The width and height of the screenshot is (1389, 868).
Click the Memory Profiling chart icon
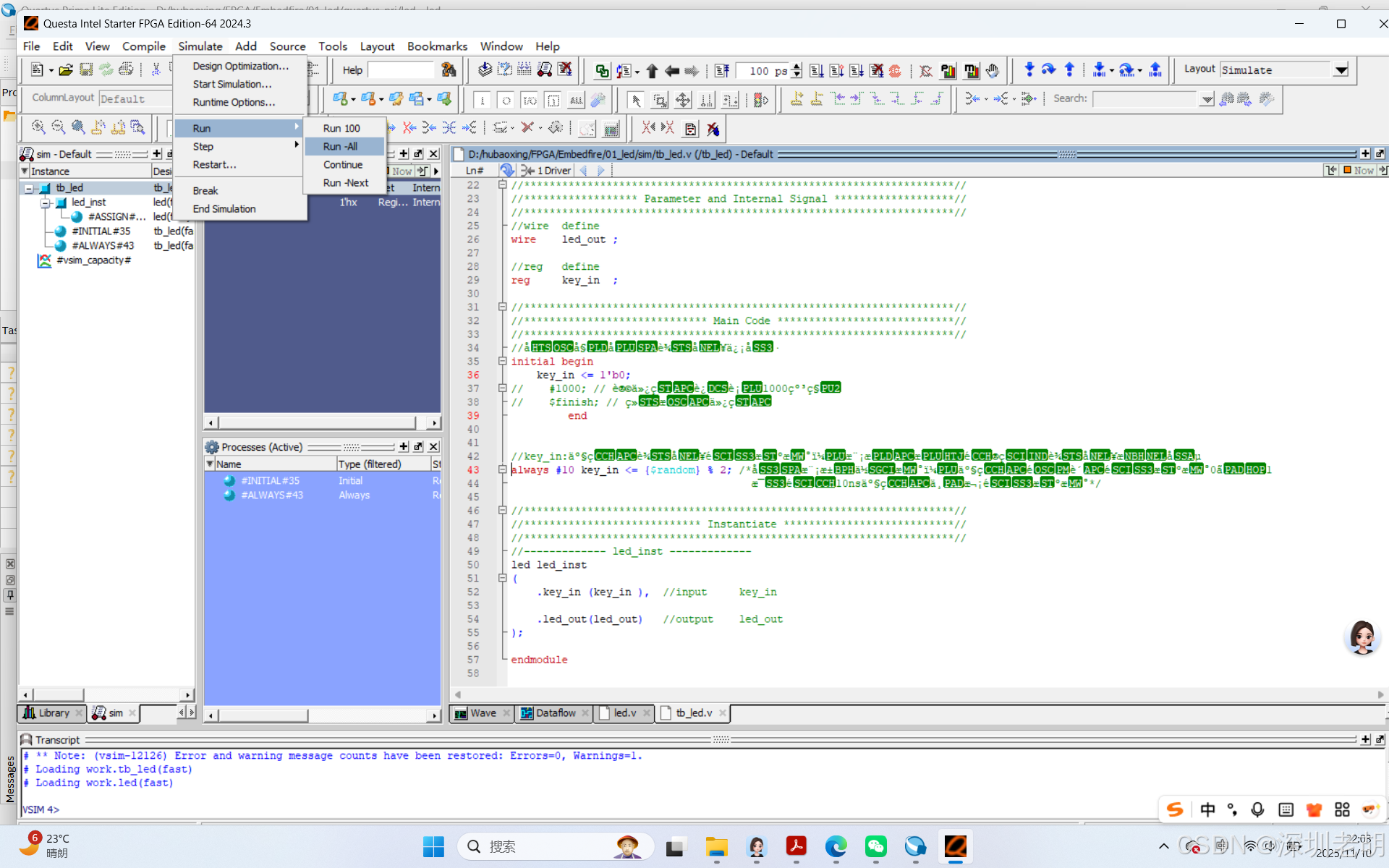click(x=972, y=71)
